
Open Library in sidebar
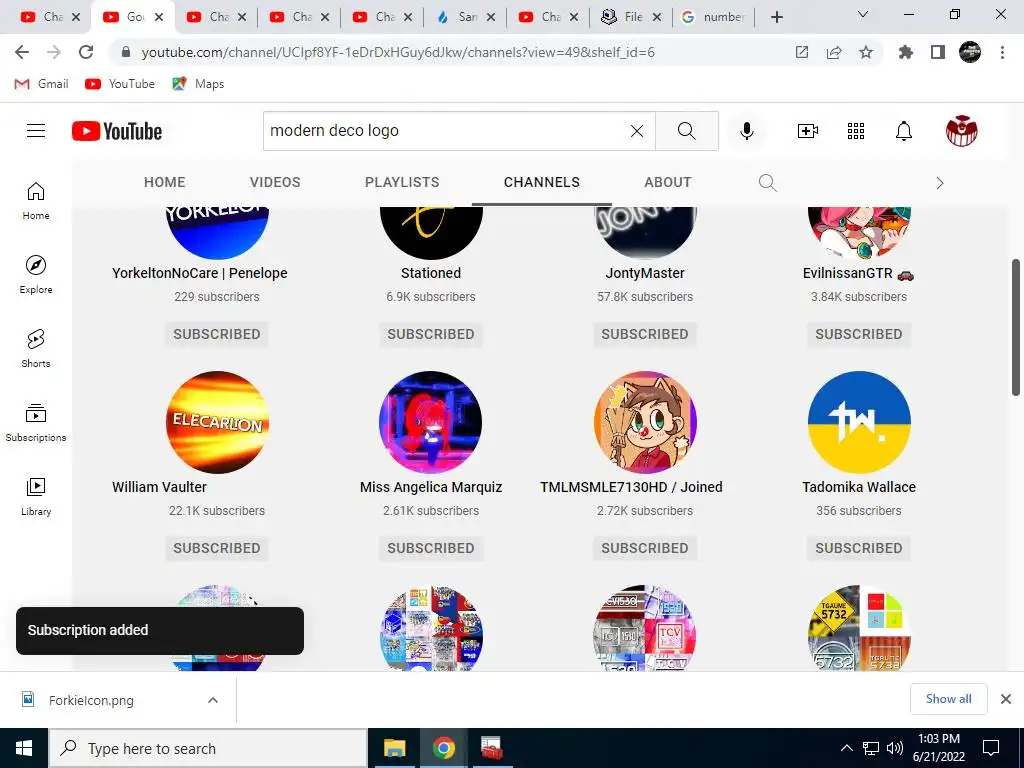pyautogui.click(x=36, y=496)
